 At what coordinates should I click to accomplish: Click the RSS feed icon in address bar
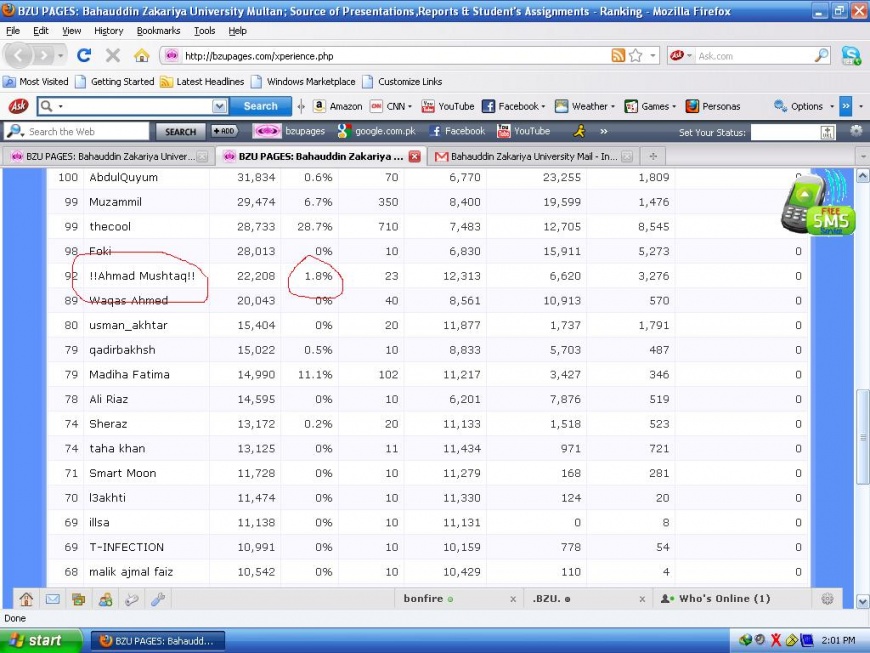(x=618, y=56)
